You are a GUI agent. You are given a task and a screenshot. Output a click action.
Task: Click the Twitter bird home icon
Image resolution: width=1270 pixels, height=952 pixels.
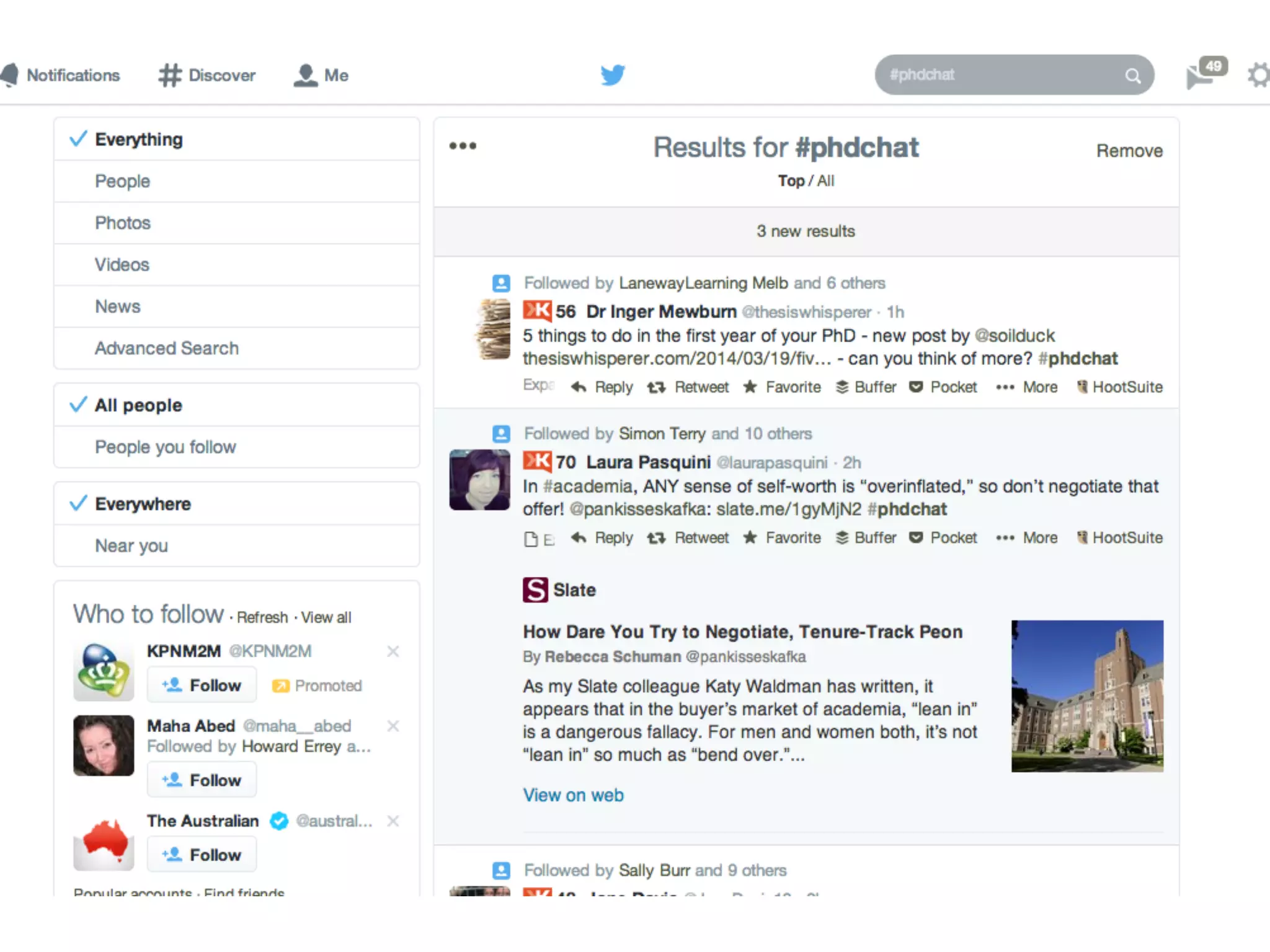[x=612, y=75]
